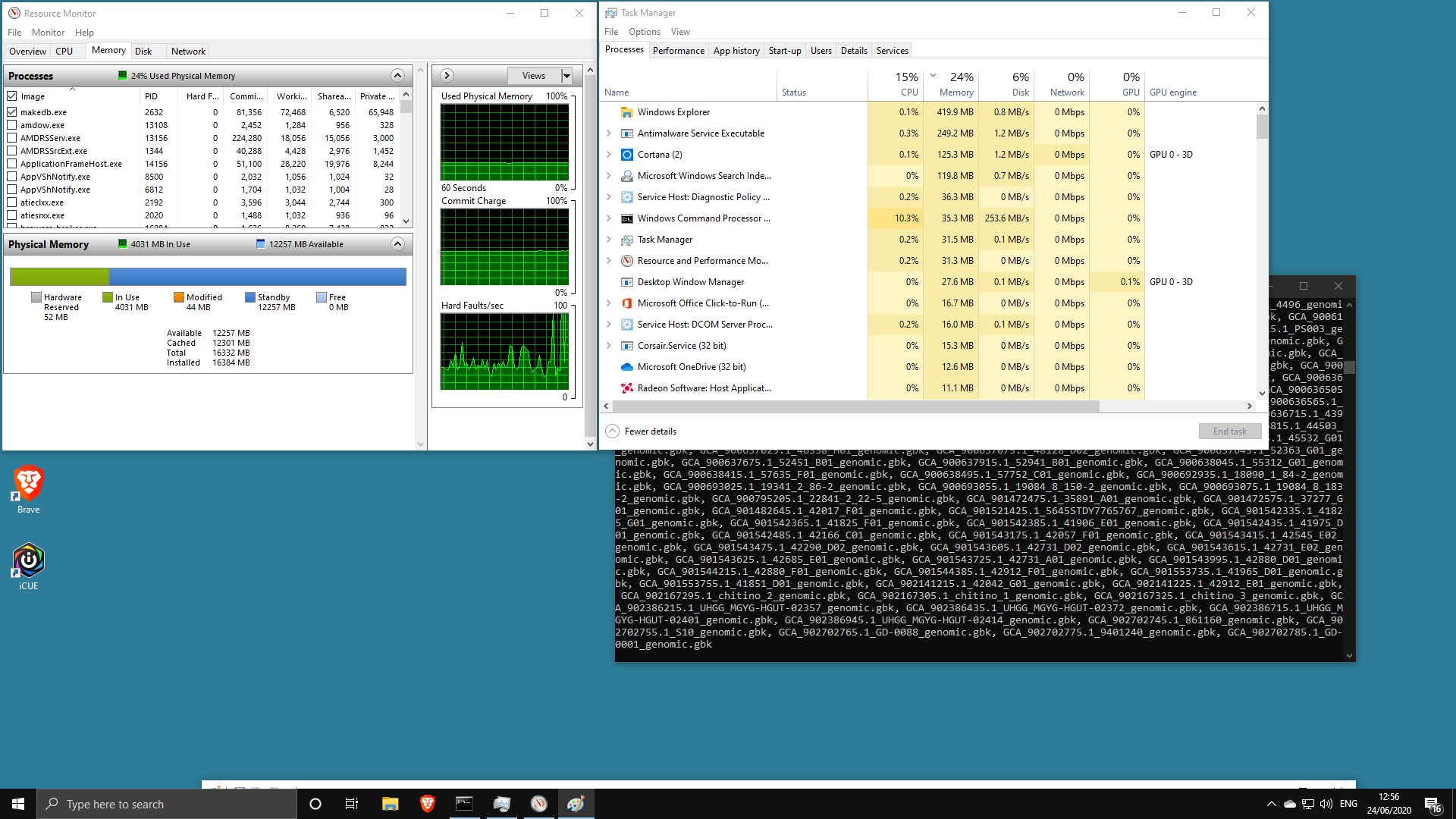The image size is (1456, 819).
Task: Open the Details tab in Task Manager
Action: [854, 51]
